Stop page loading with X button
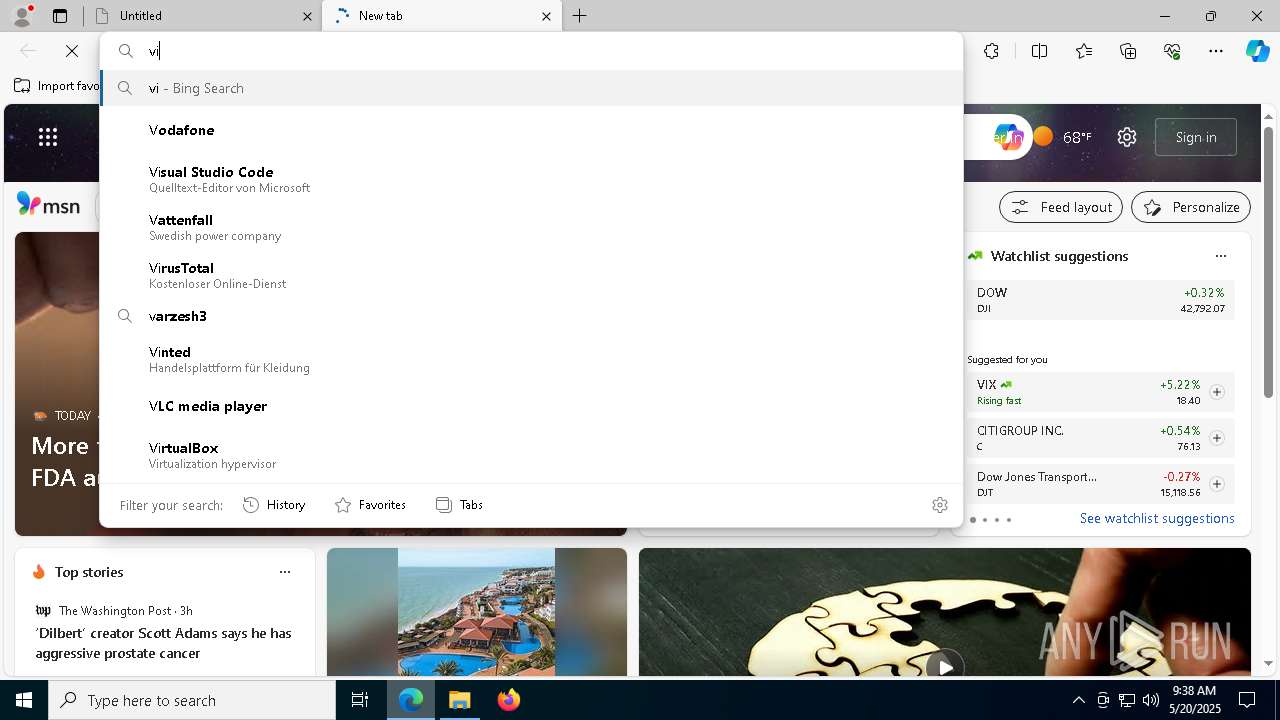Image resolution: width=1280 pixels, height=720 pixels. 72,51
